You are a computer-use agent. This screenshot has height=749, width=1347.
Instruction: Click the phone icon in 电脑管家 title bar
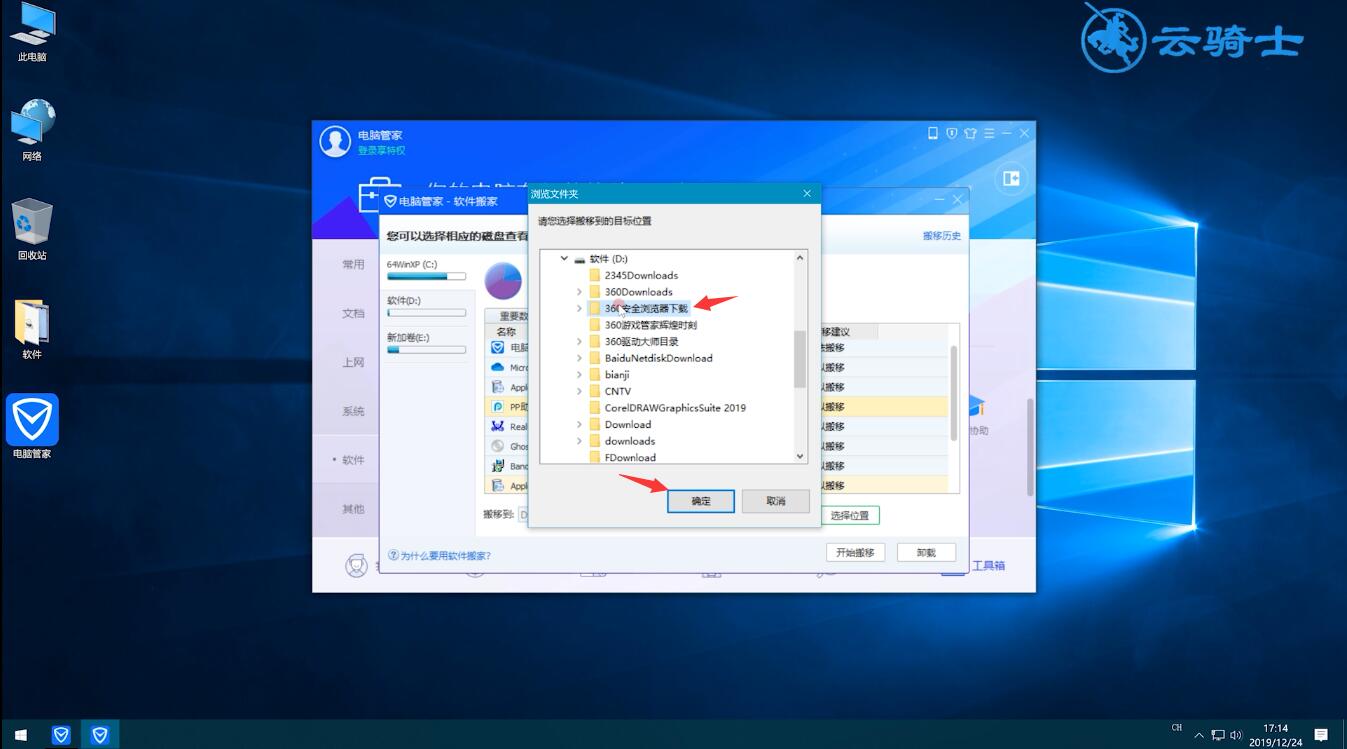[933, 133]
